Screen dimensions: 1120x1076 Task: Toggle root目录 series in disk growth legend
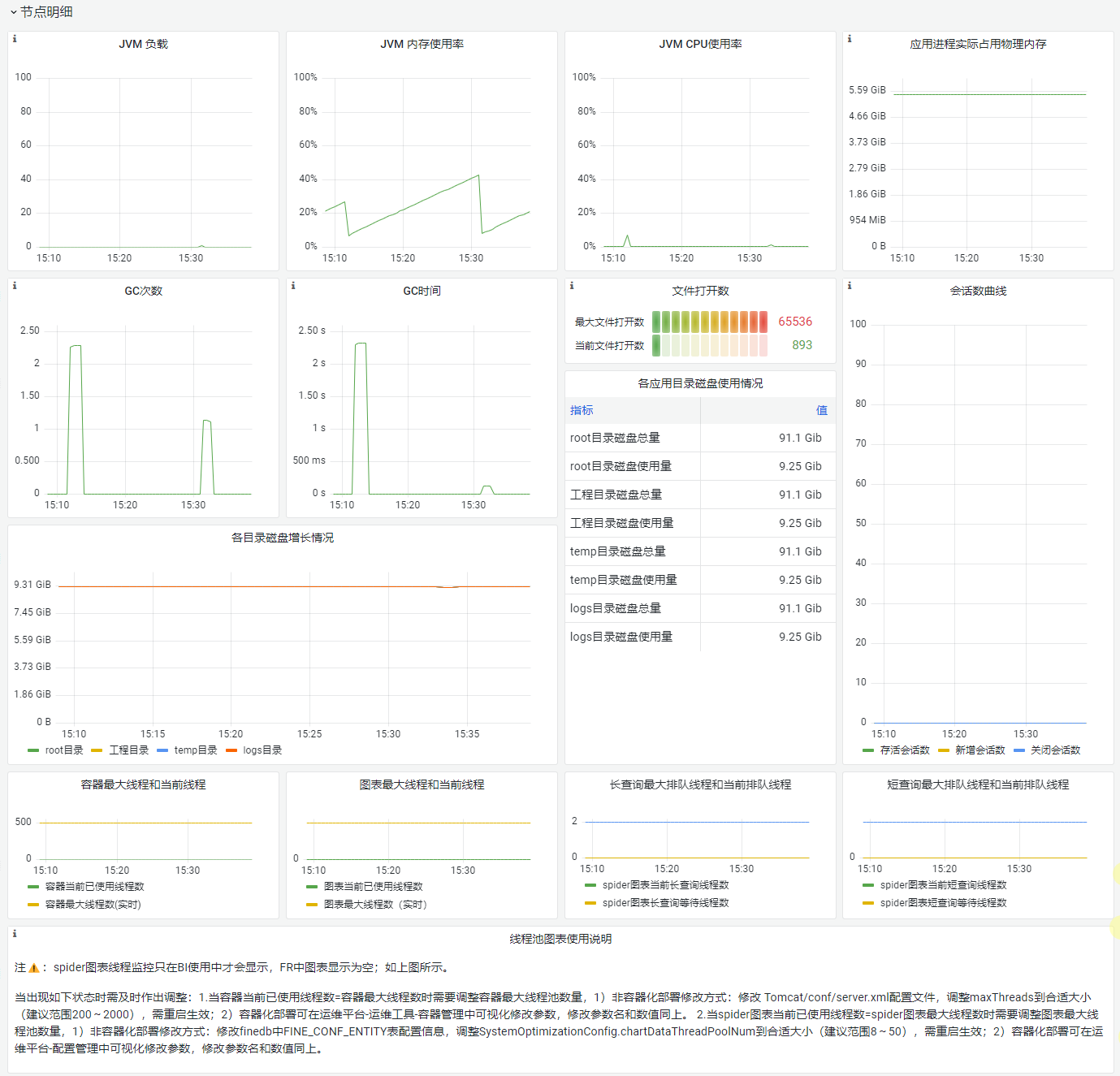(64, 750)
